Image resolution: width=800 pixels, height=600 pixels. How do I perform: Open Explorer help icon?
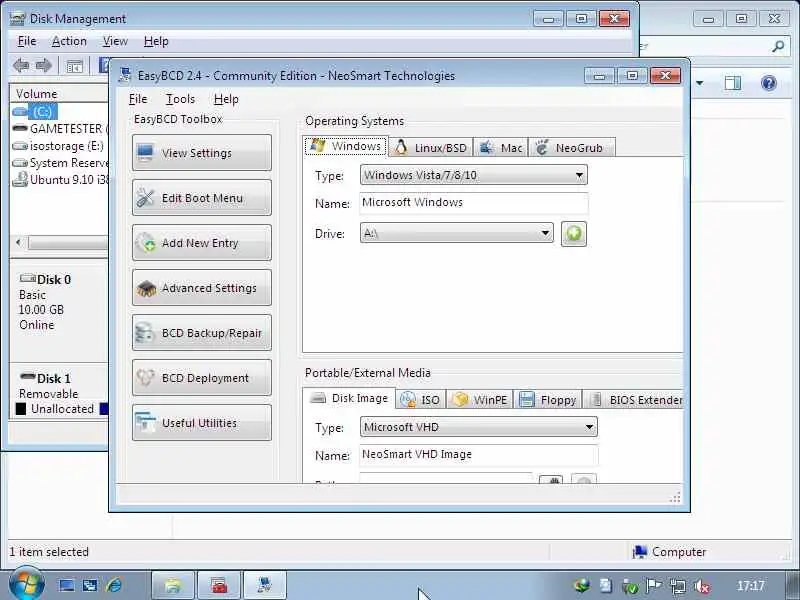(x=768, y=83)
